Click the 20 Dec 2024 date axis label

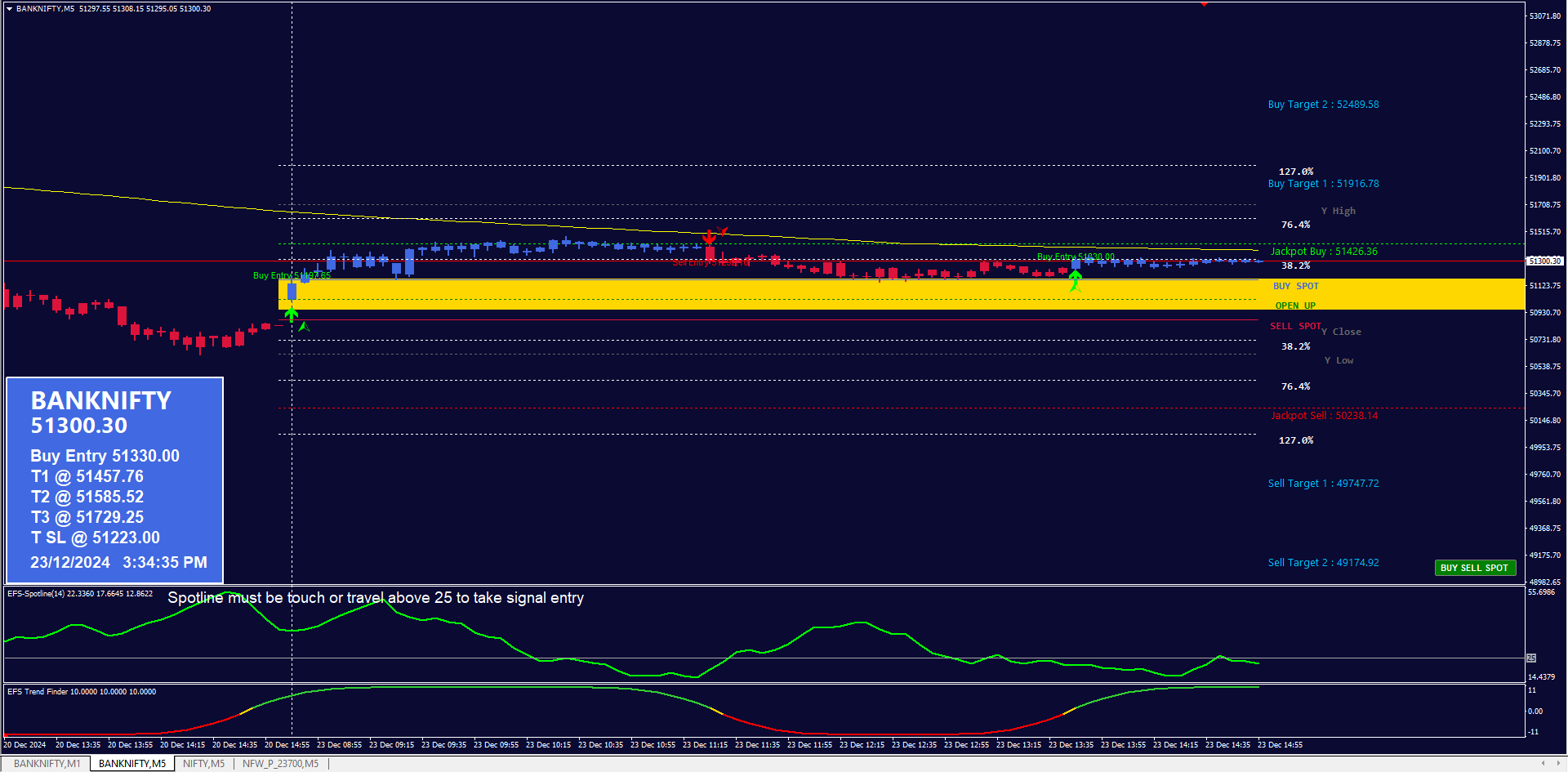click(25, 745)
